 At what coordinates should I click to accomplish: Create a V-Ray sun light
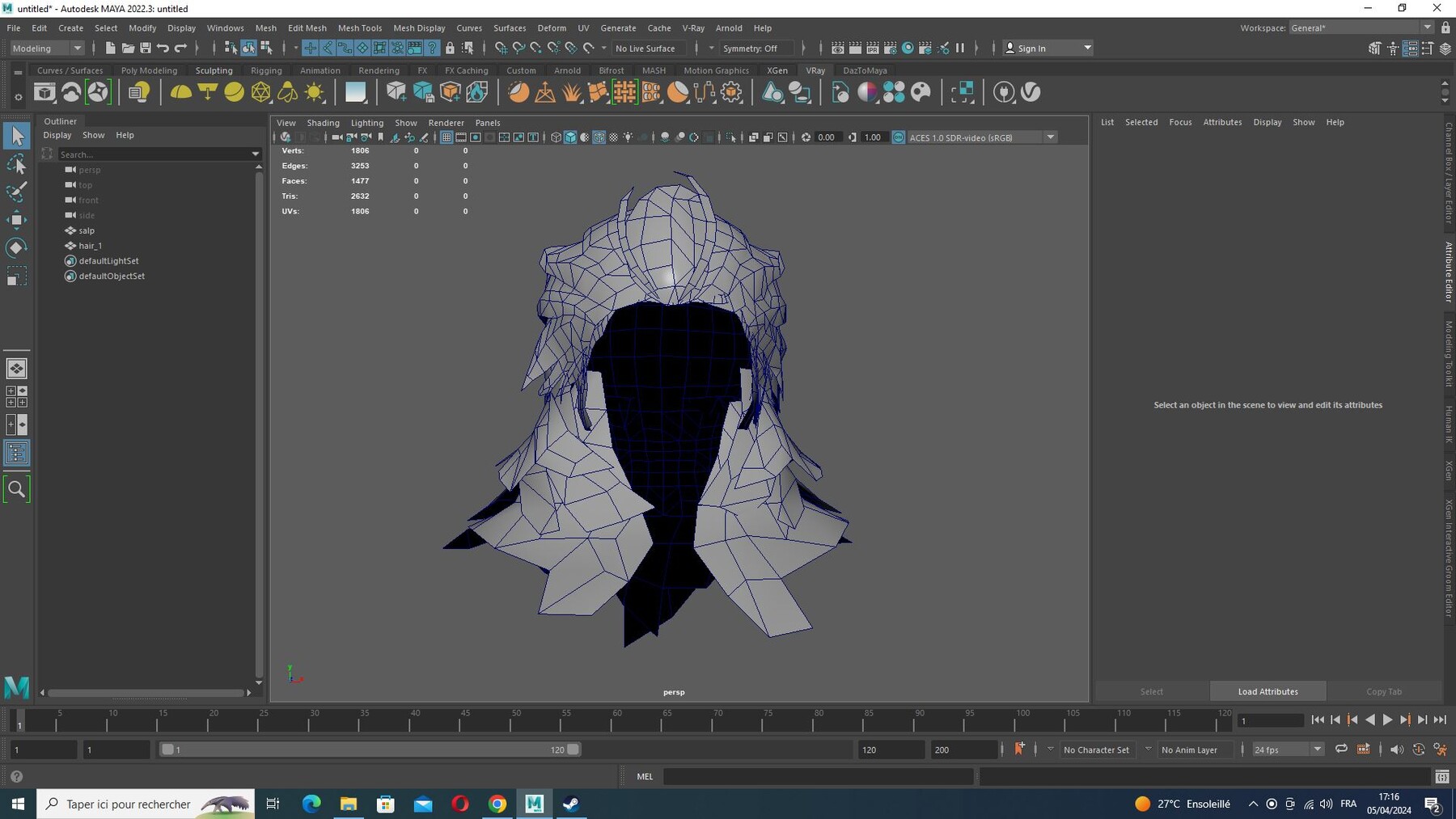pos(314,92)
